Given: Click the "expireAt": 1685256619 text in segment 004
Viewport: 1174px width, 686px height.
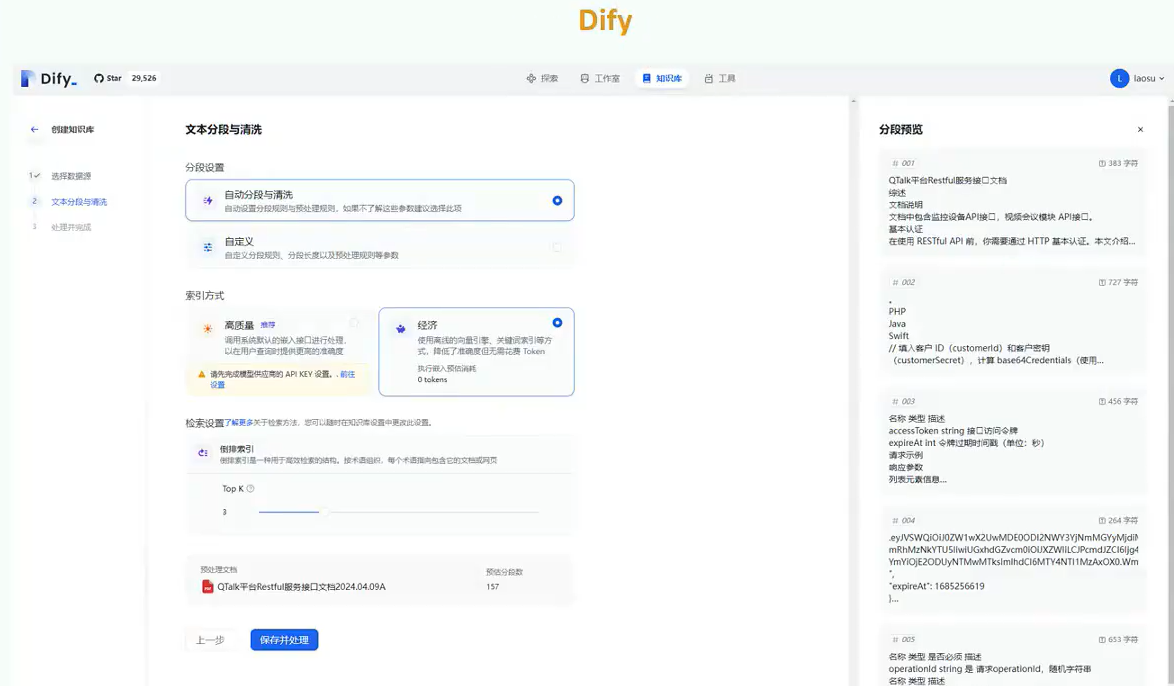Looking at the screenshot, I should (x=937, y=586).
